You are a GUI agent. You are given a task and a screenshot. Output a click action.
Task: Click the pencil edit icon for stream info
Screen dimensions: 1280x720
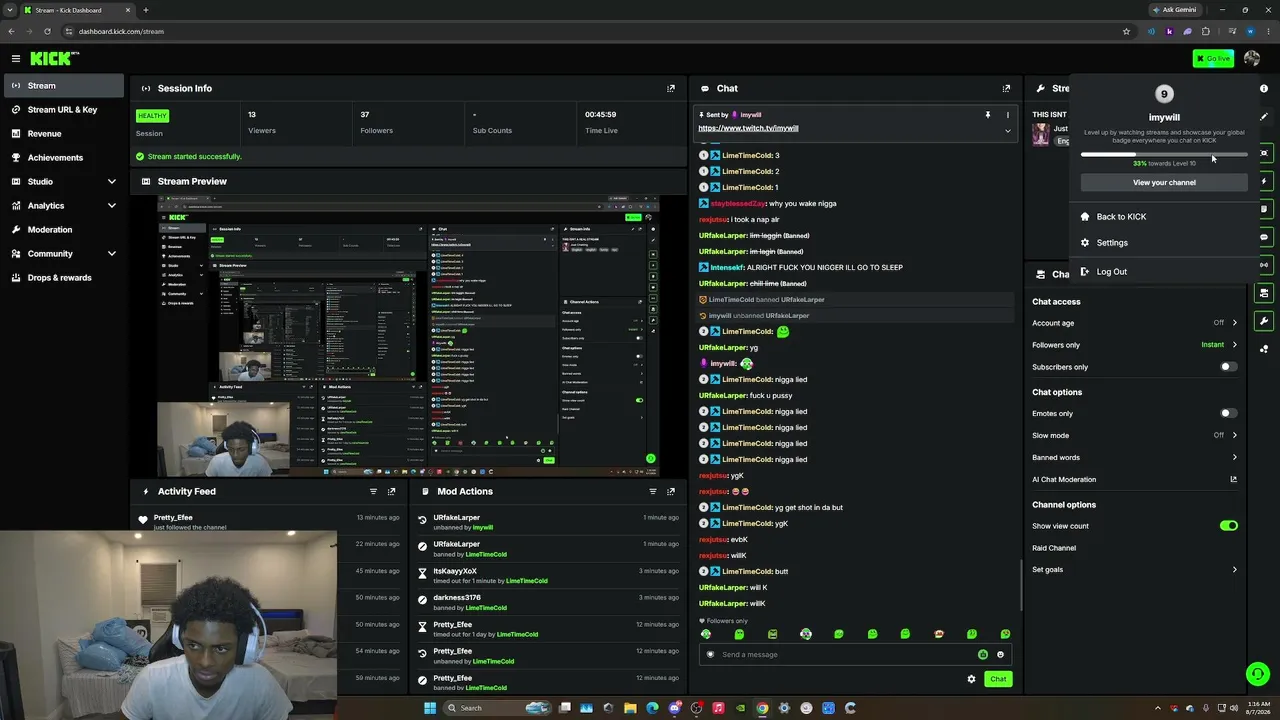pyautogui.click(x=1264, y=117)
